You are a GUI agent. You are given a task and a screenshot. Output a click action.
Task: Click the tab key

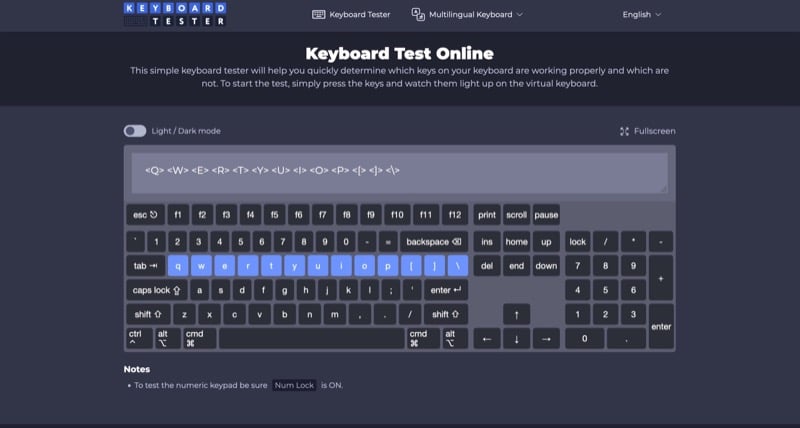(x=146, y=266)
